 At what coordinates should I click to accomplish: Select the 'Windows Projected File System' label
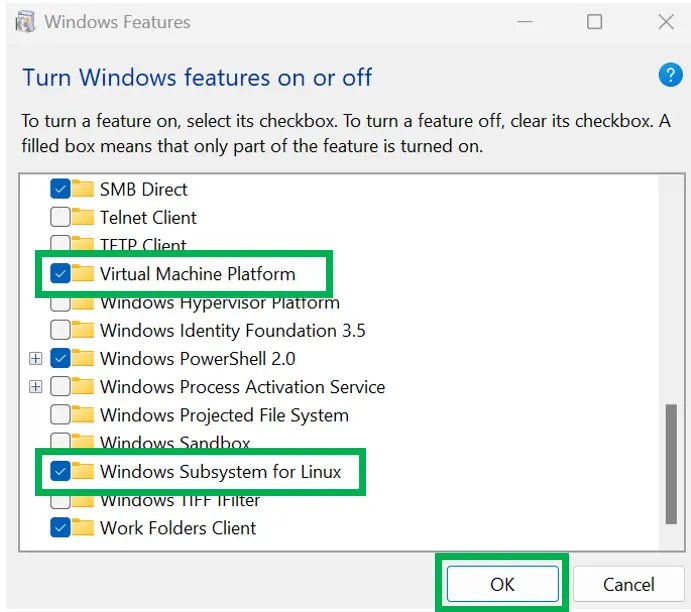point(224,415)
